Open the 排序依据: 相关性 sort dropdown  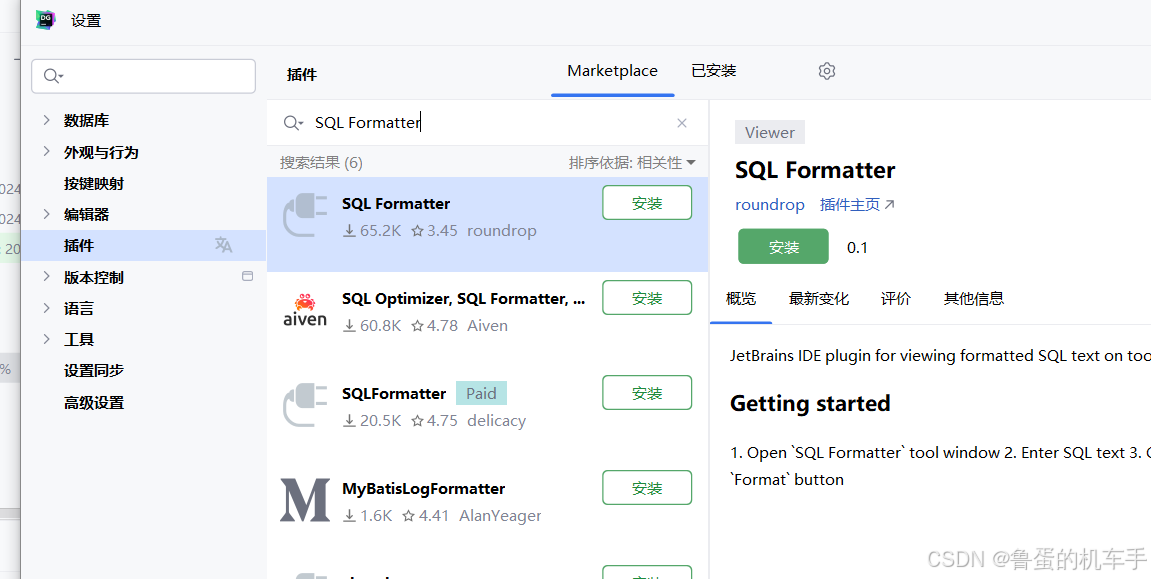[632, 163]
